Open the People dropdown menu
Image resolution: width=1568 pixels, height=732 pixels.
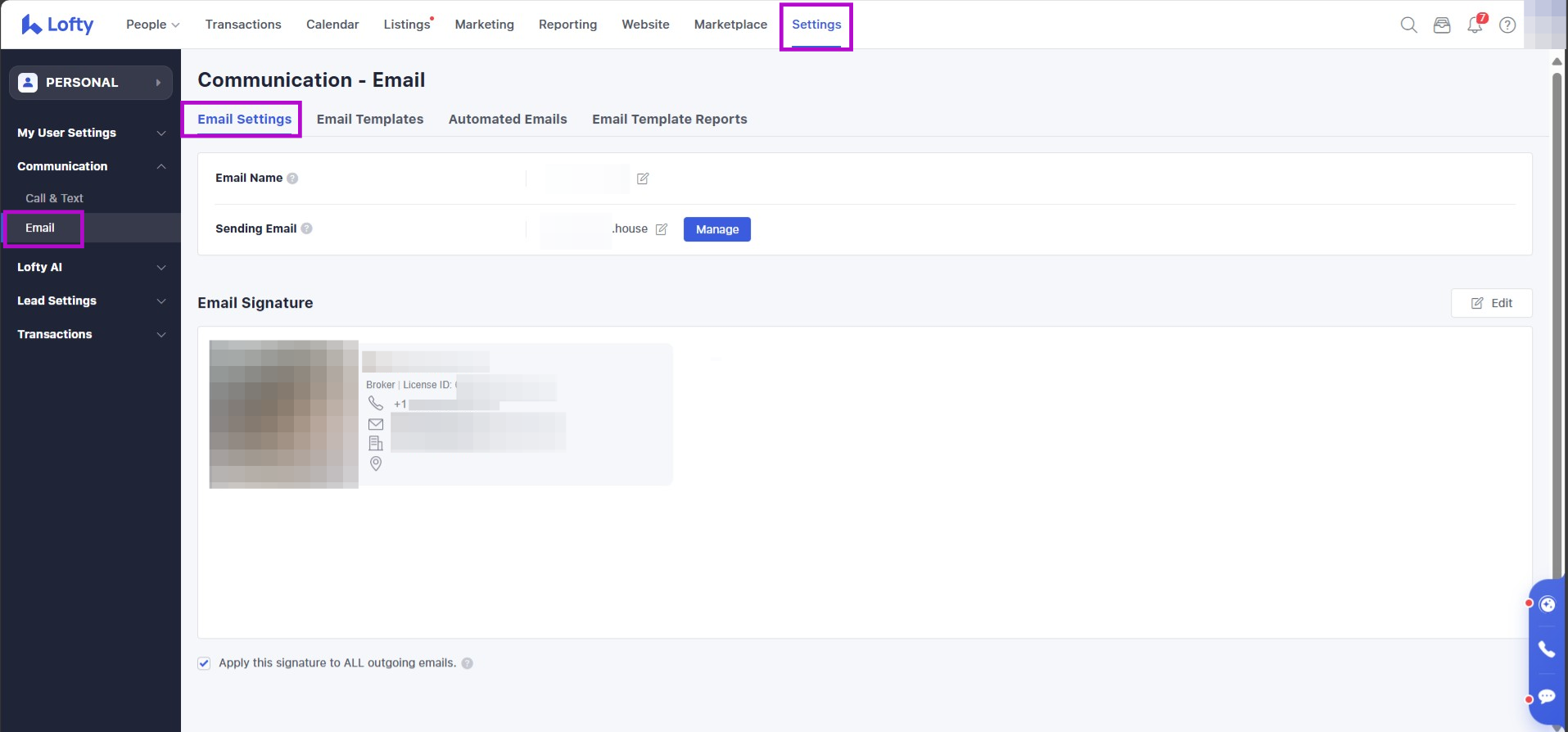click(x=152, y=25)
